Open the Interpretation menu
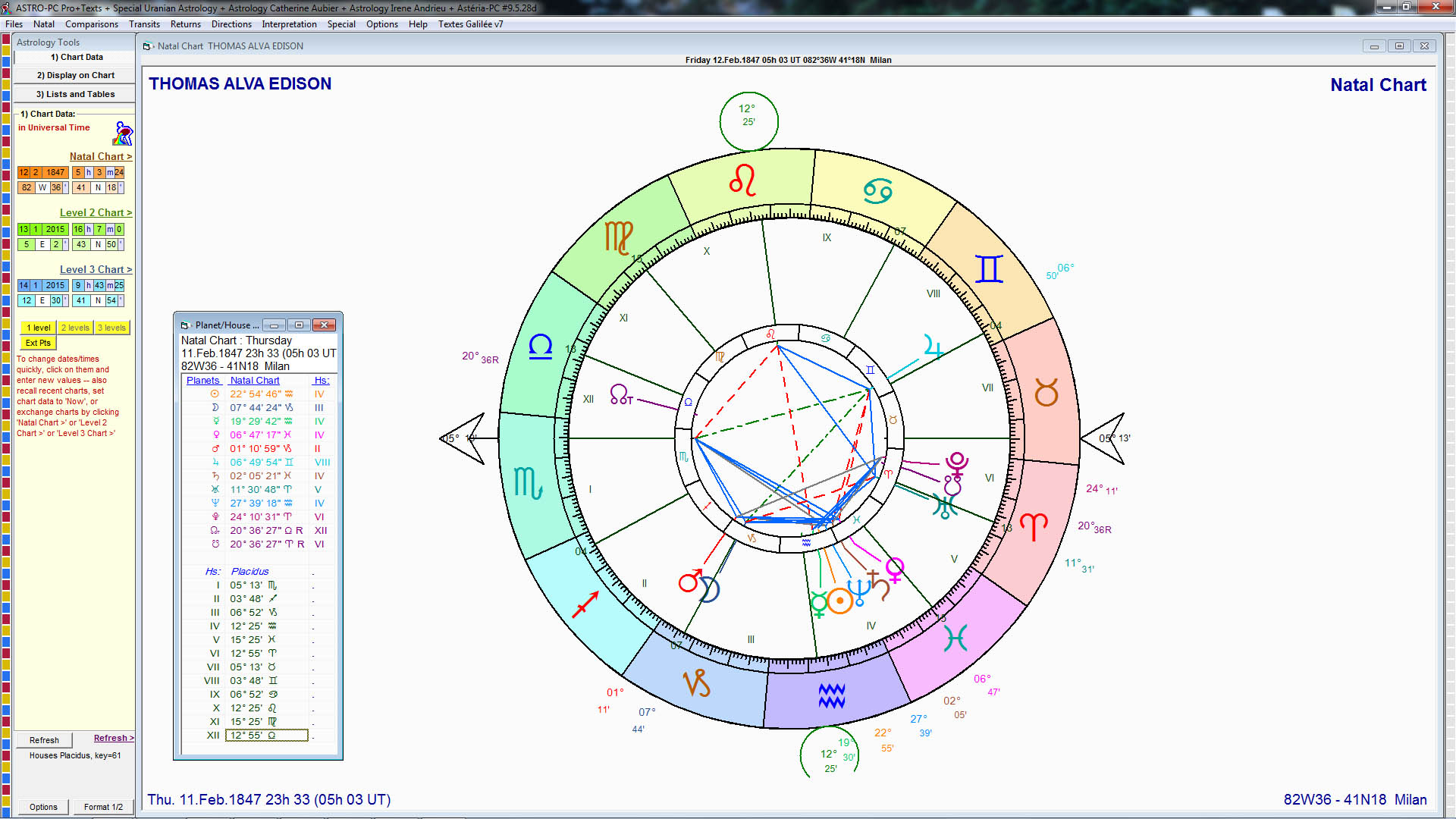The image size is (1456, 819). [289, 24]
